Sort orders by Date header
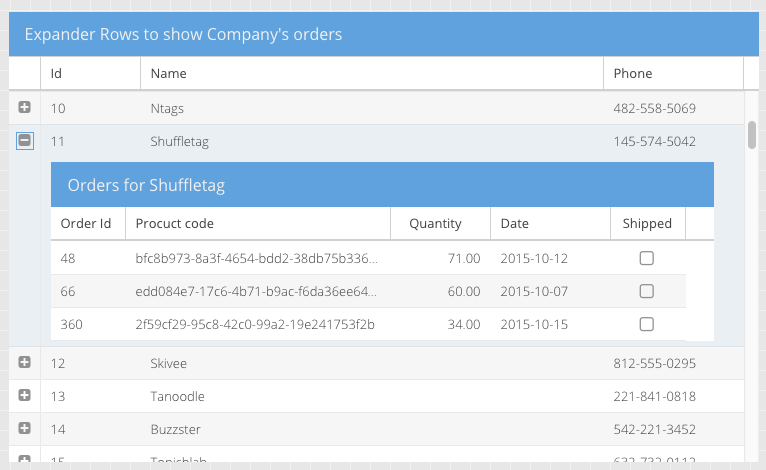Image resolution: width=766 pixels, height=470 pixels. pos(549,224)
